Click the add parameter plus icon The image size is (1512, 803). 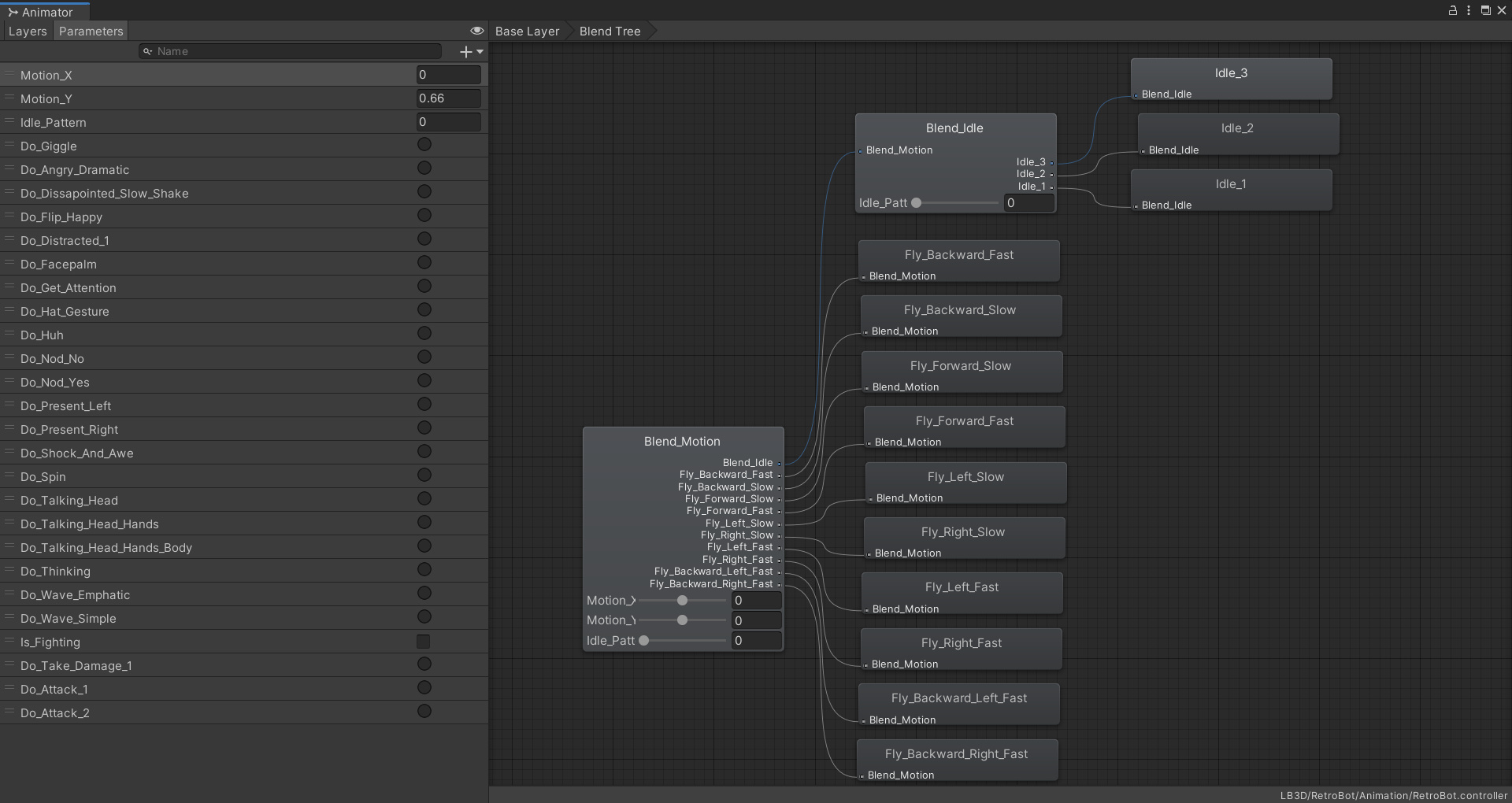(465, 51)
